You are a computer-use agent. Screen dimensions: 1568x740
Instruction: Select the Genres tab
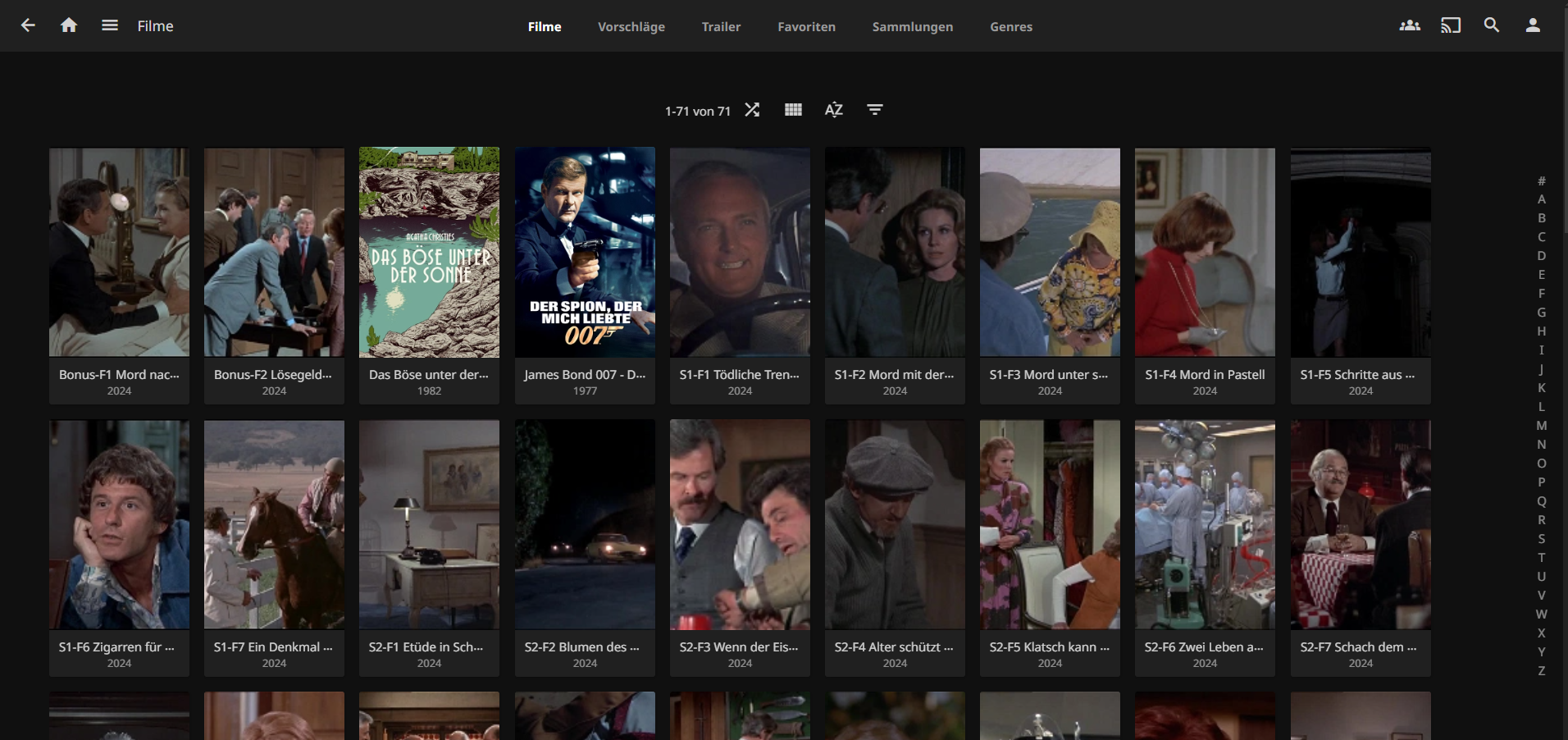(1010, 27)
